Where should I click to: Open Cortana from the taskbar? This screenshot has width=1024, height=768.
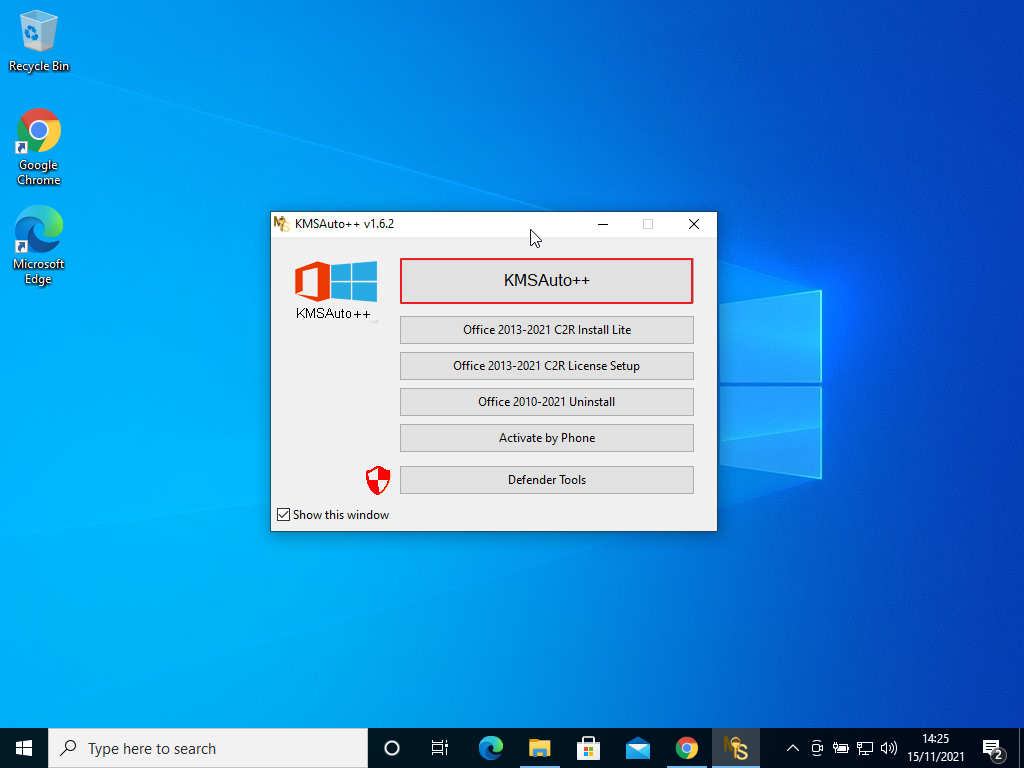(x=392, y=748)
